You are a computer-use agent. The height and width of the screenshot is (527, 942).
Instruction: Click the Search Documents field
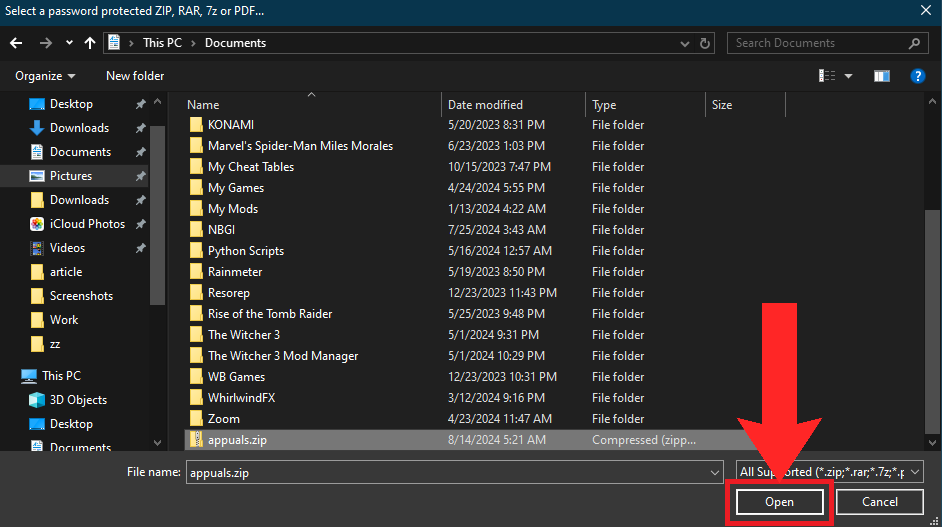click(818, 43)
